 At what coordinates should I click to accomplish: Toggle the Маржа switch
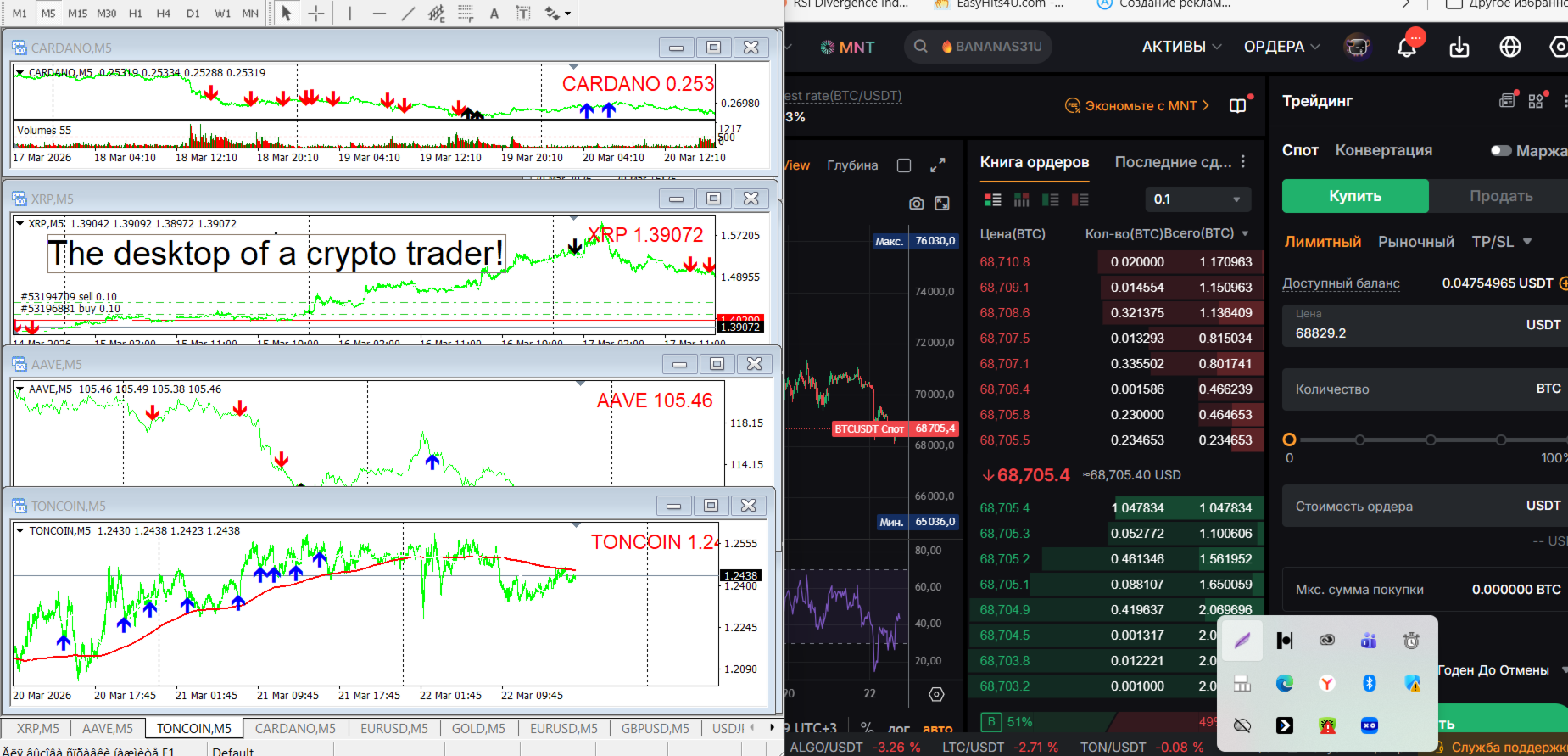1501,150
